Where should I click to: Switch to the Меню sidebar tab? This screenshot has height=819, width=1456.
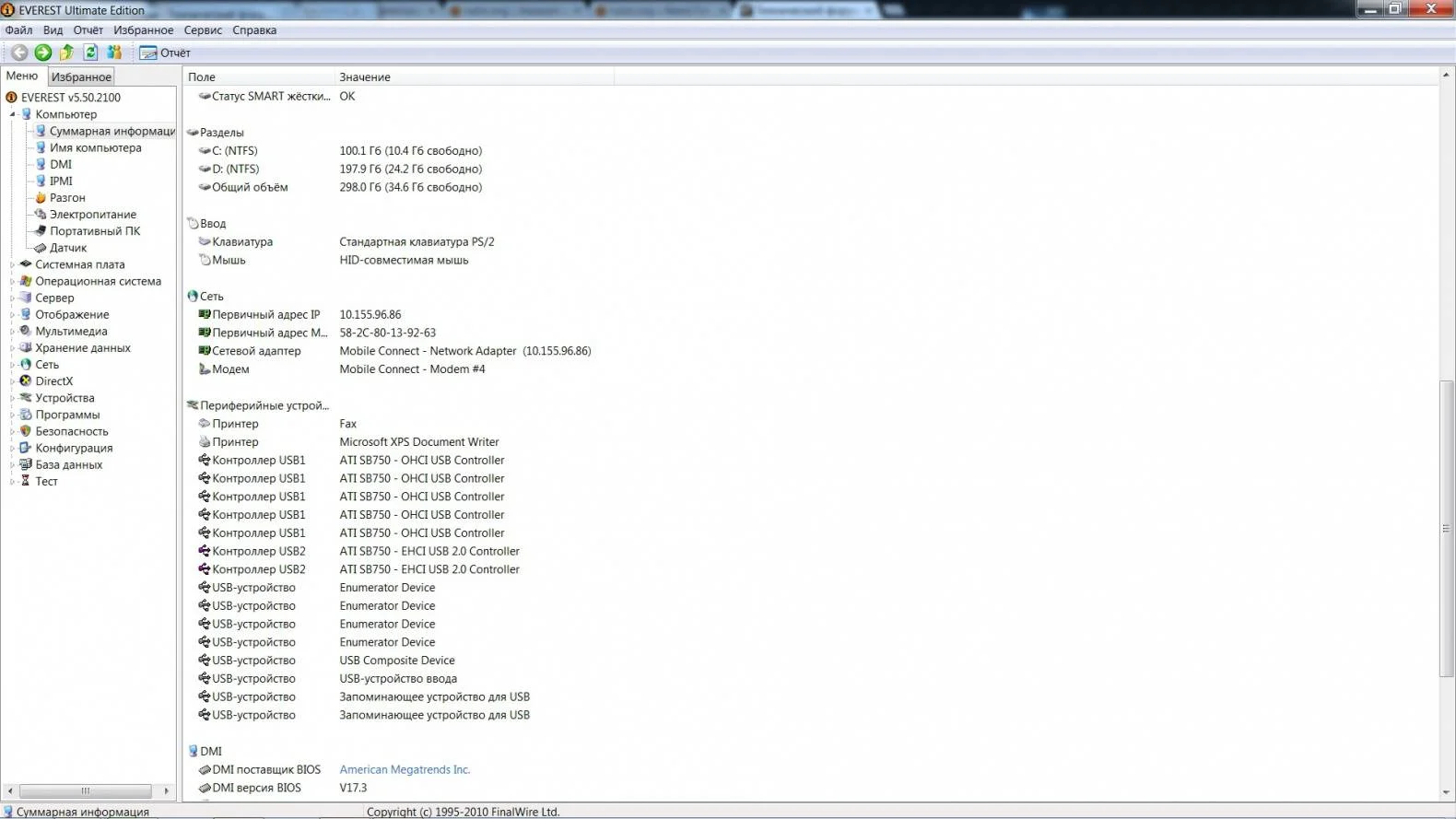(x=22, y=76)
